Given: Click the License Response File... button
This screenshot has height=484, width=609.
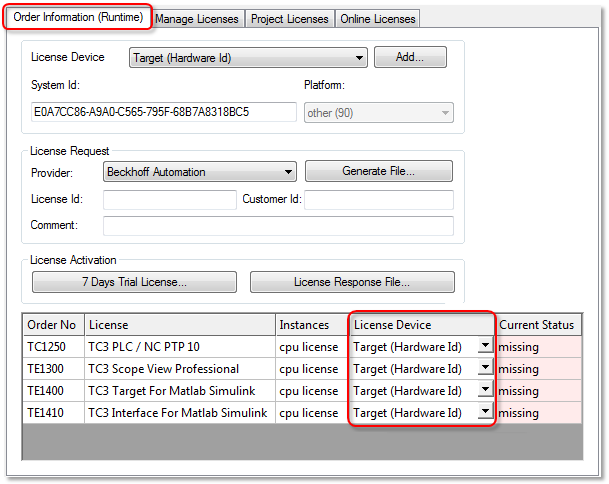Looking at the screenshot, I should 352,282.
